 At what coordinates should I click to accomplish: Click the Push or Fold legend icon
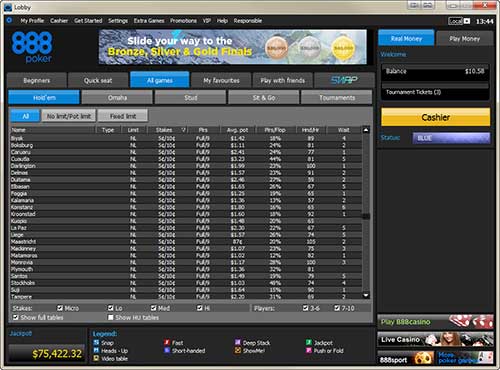pyautogui.click(x=309, y=350)
